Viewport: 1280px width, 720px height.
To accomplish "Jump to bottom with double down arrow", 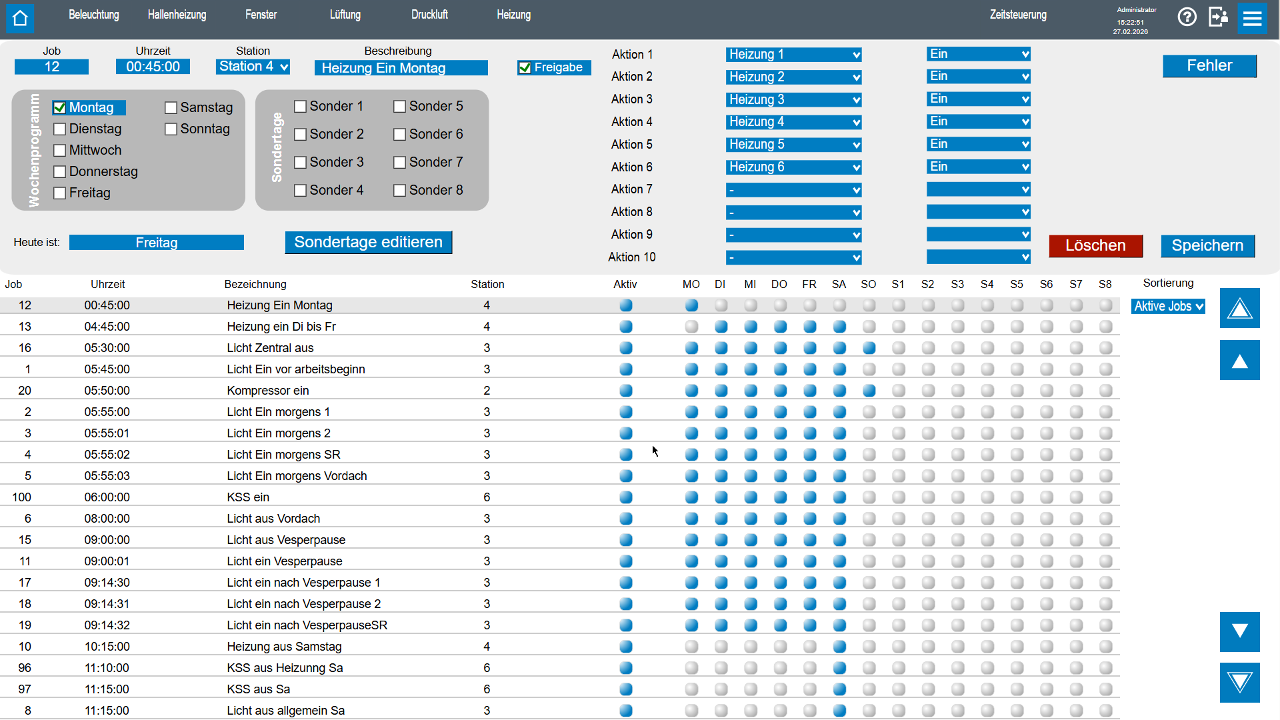I will [1239, 682].
